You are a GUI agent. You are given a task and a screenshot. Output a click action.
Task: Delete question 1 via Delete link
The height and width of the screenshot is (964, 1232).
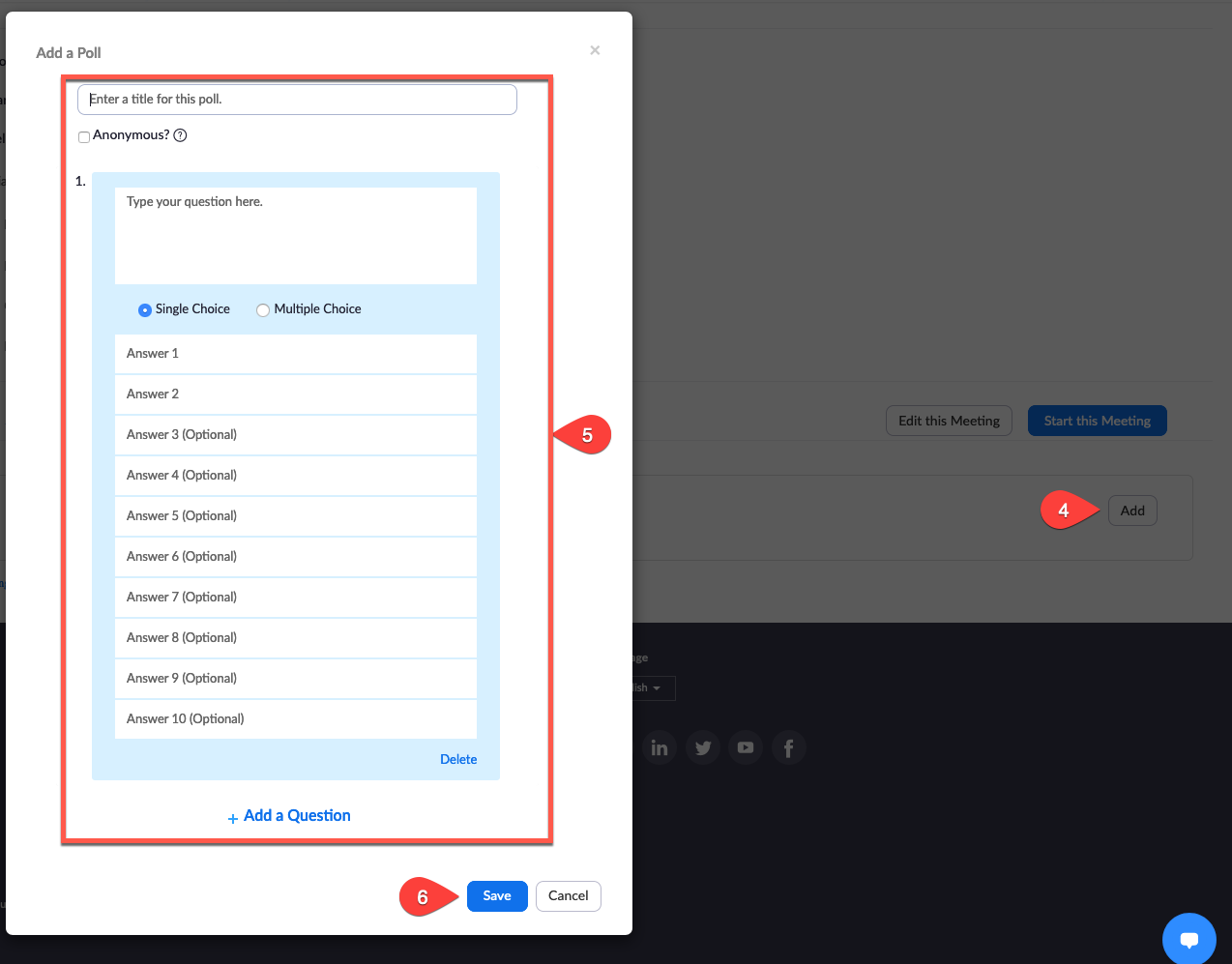[458, 760]
